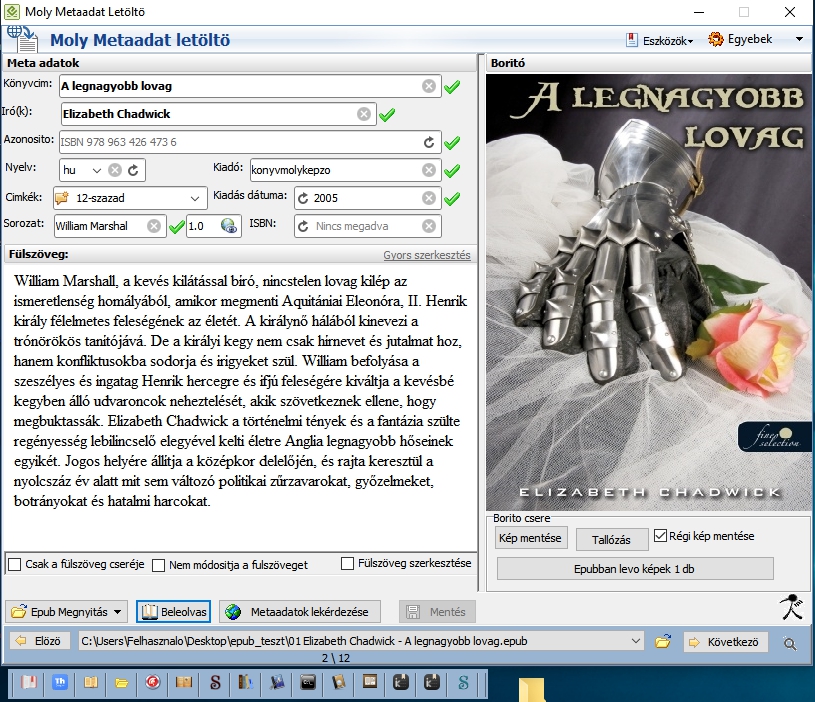Click the green checkmark beside Sorozat
Viewport: 815px width, 702px height.
click(x=177, y=227)
